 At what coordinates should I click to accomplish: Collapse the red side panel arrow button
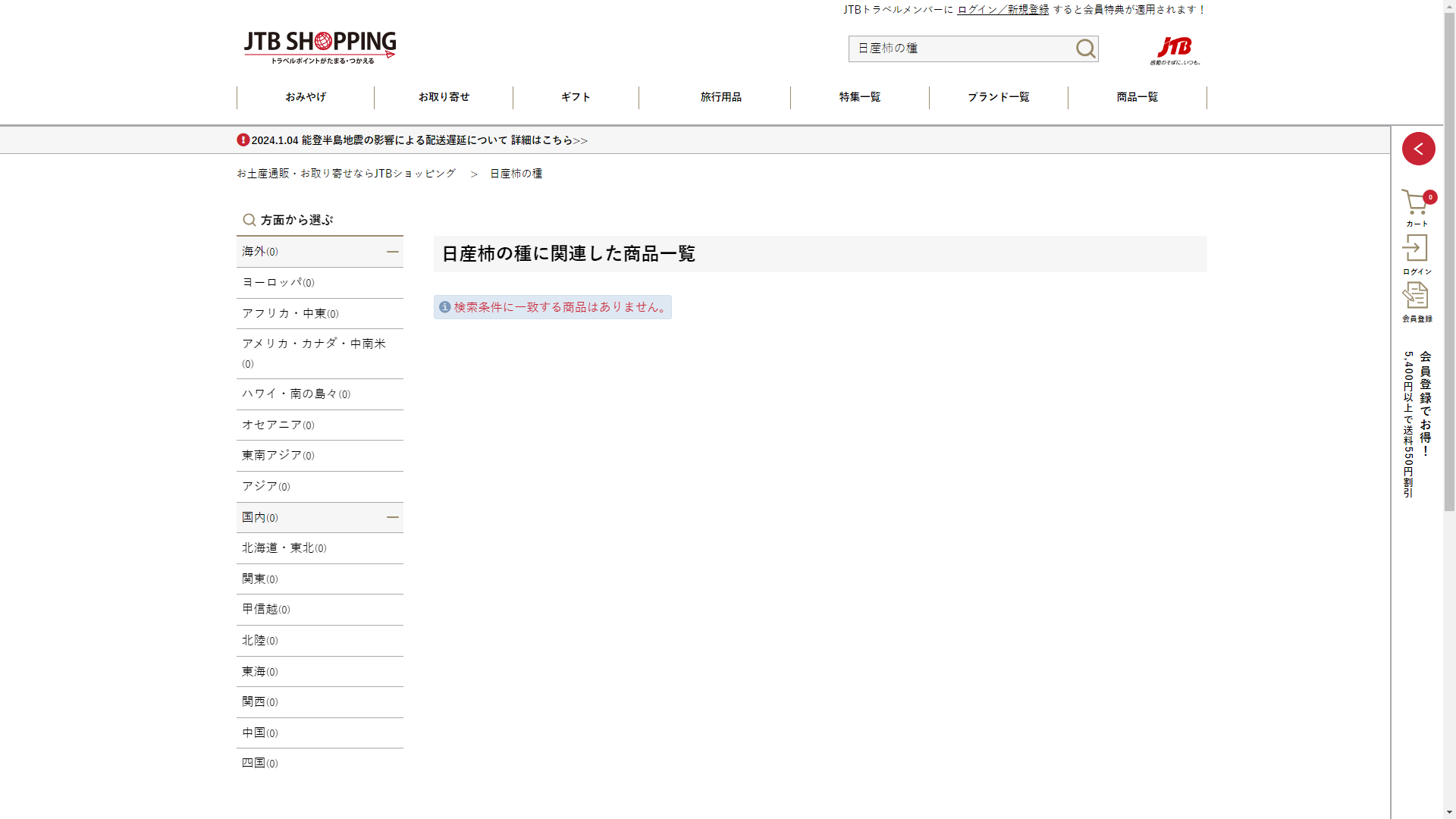coord(1418,149)
